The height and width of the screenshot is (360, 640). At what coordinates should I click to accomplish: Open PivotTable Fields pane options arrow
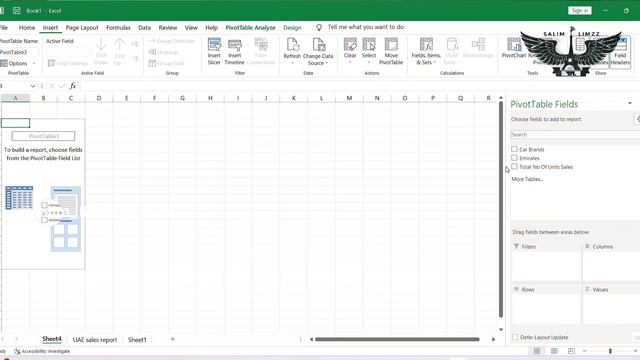click(630, 103)
